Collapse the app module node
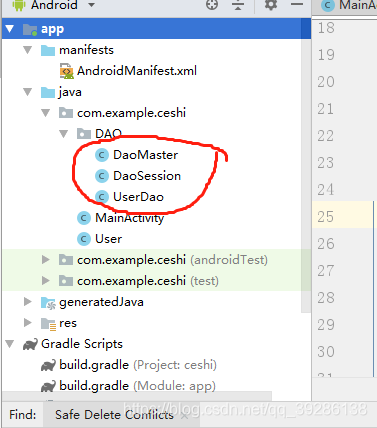This screenshot has width=377, height=428. coord(10,29)
